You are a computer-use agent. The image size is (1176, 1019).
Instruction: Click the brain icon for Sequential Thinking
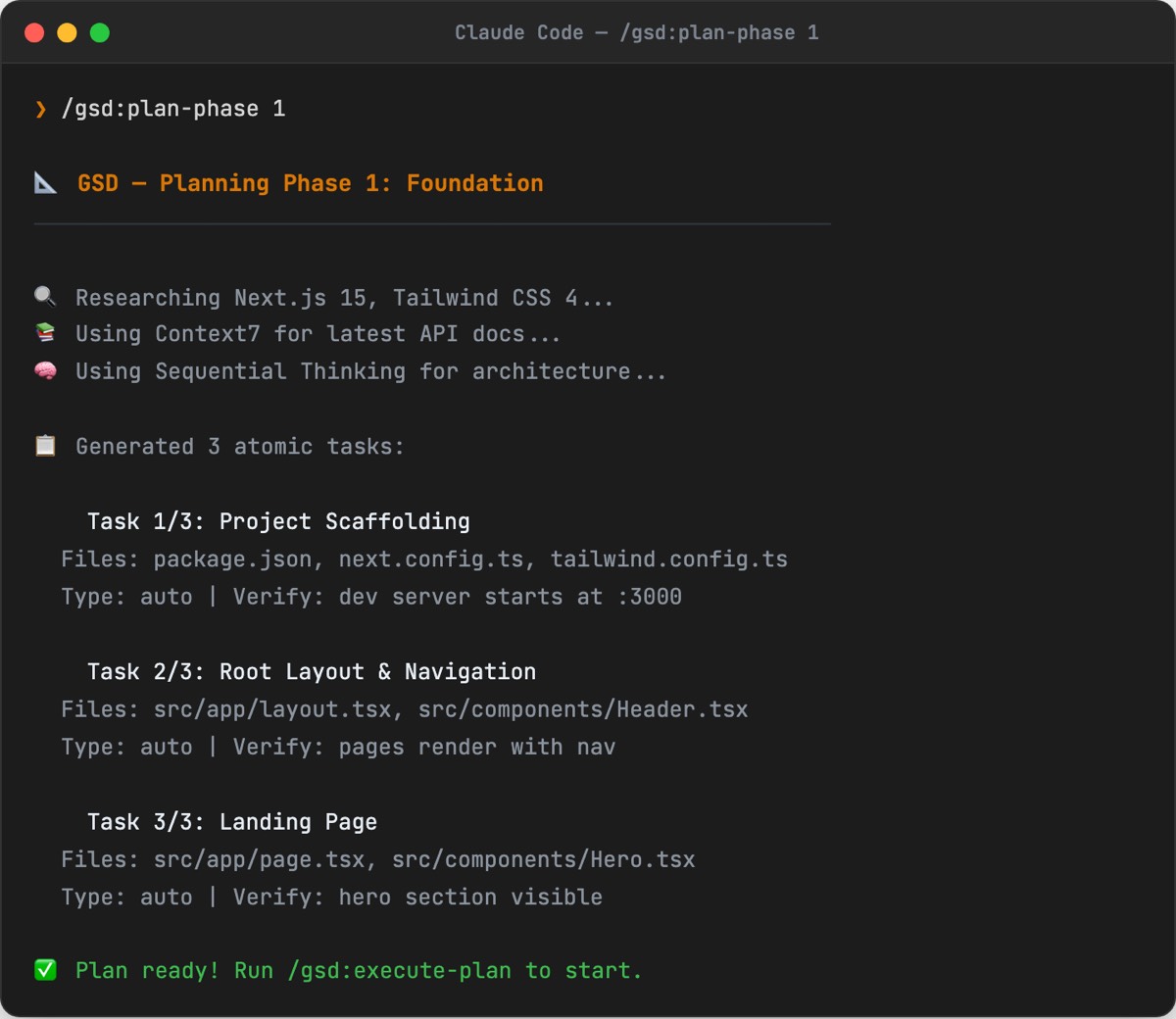pyautogui.click(x=45, y=370)
